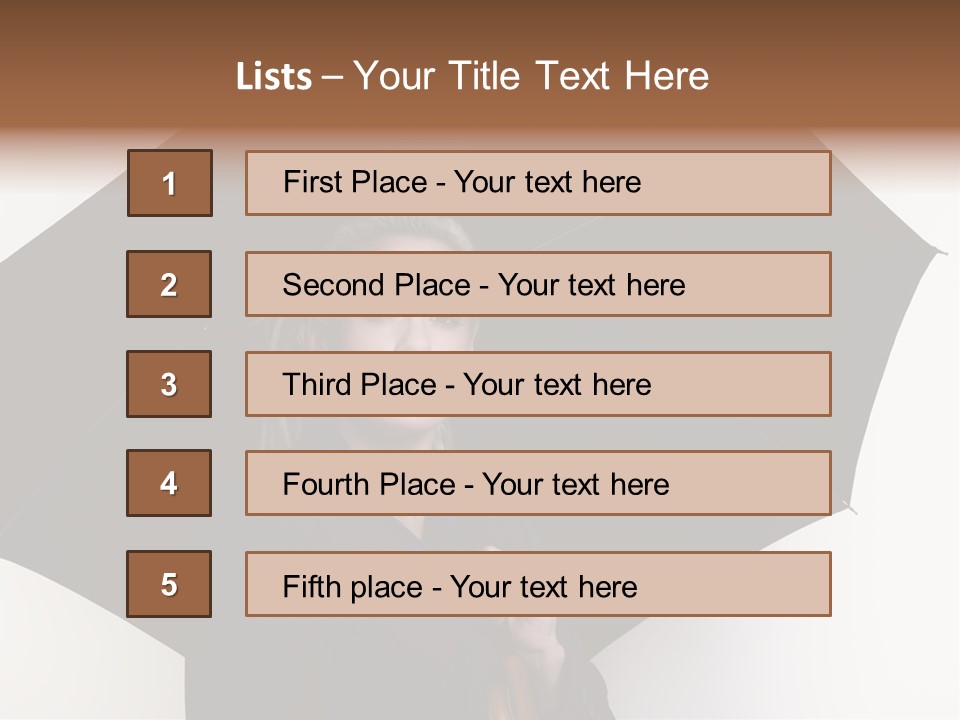Click 'Your text here' in the Fifth place row
This screenshot has height=720, width=960.
tap(543, 586)
